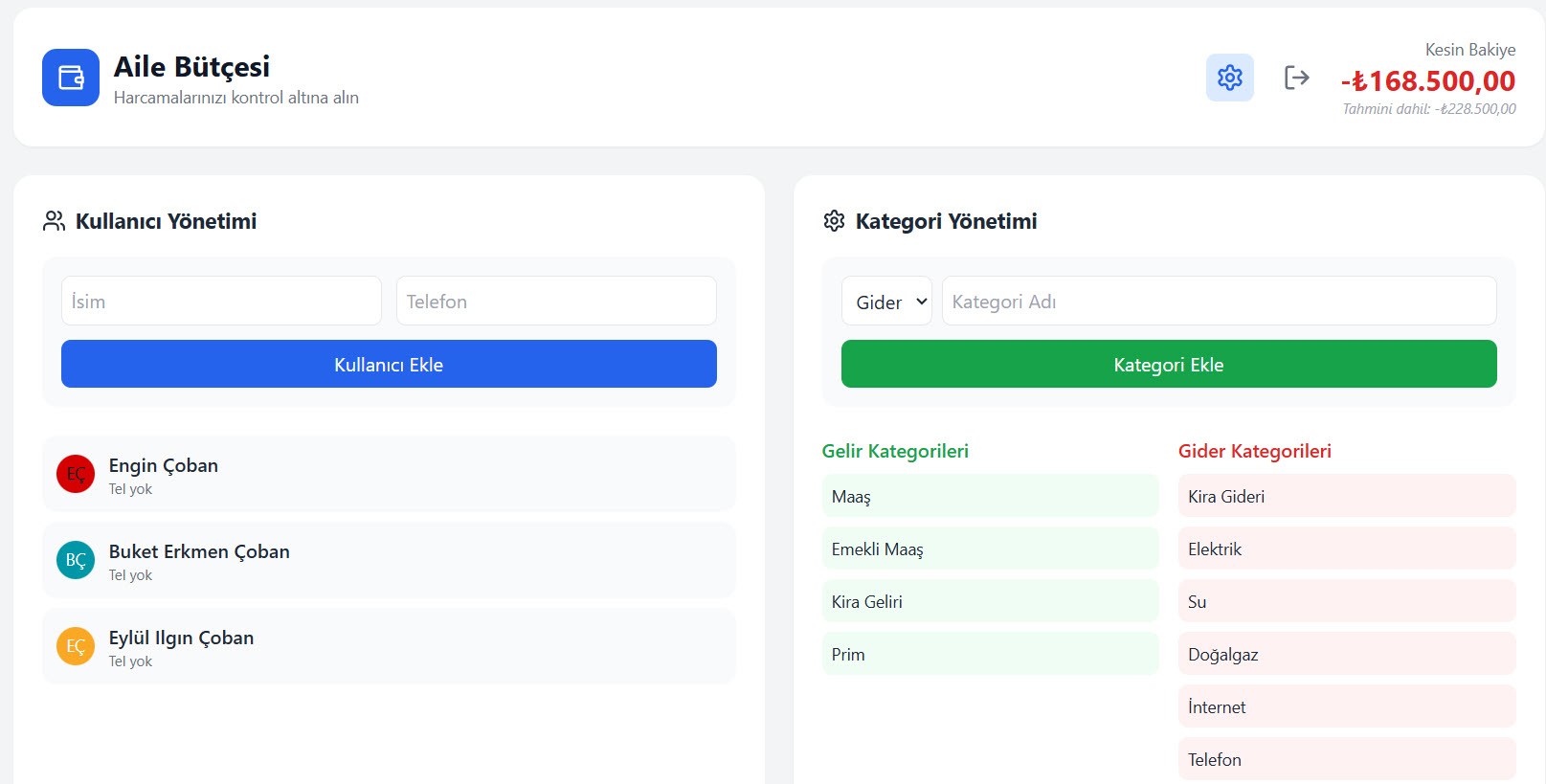
Task: Select the Emekli Maaş income category
Action: [x=990, y=549]
